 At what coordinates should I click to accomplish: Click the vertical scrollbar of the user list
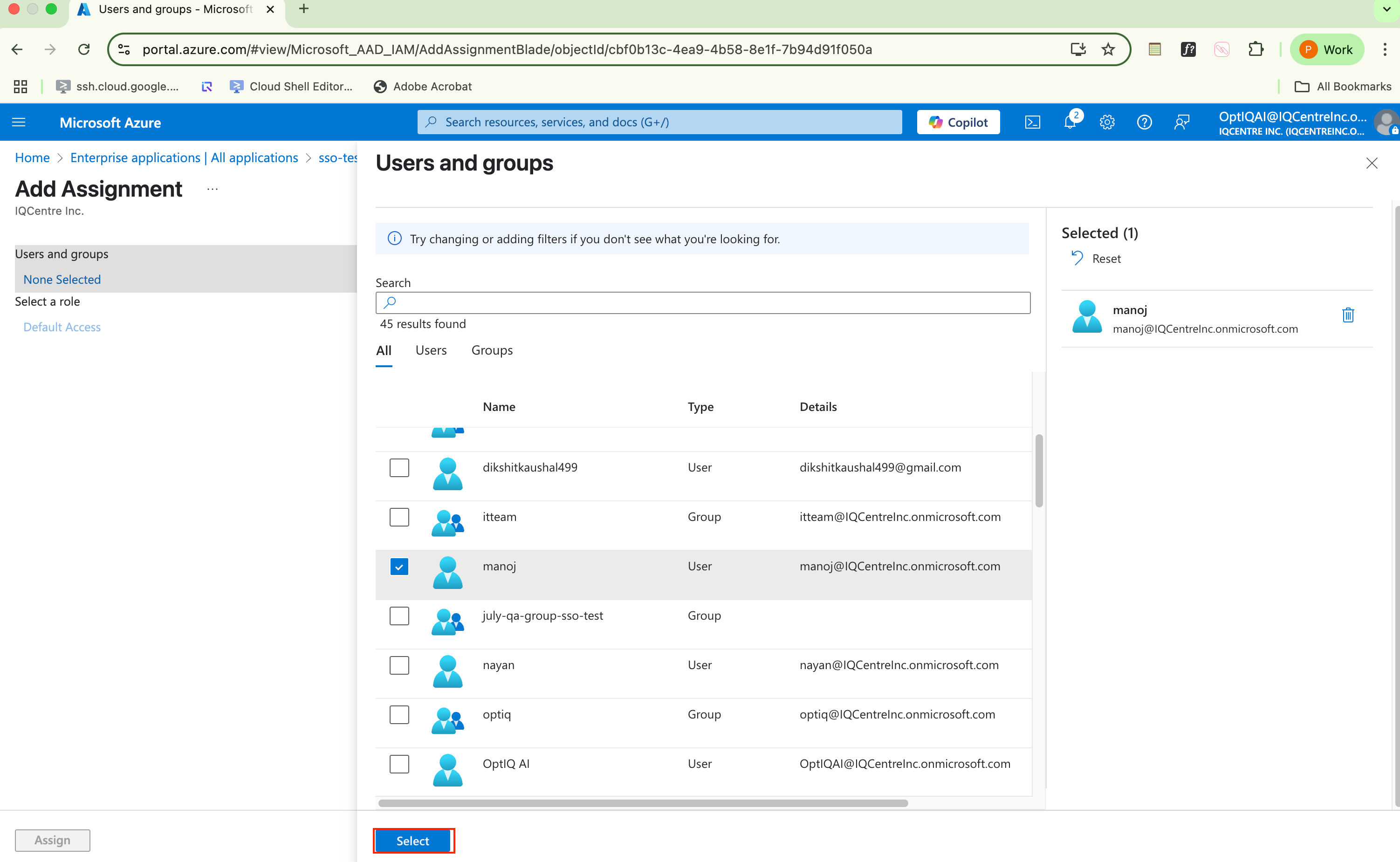pyautogui.click(x=1039, y=470)
